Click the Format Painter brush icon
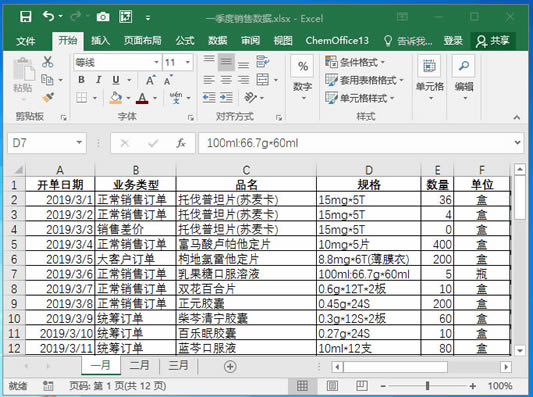Viewport: 533px width, 397px height. pos(48,98)
